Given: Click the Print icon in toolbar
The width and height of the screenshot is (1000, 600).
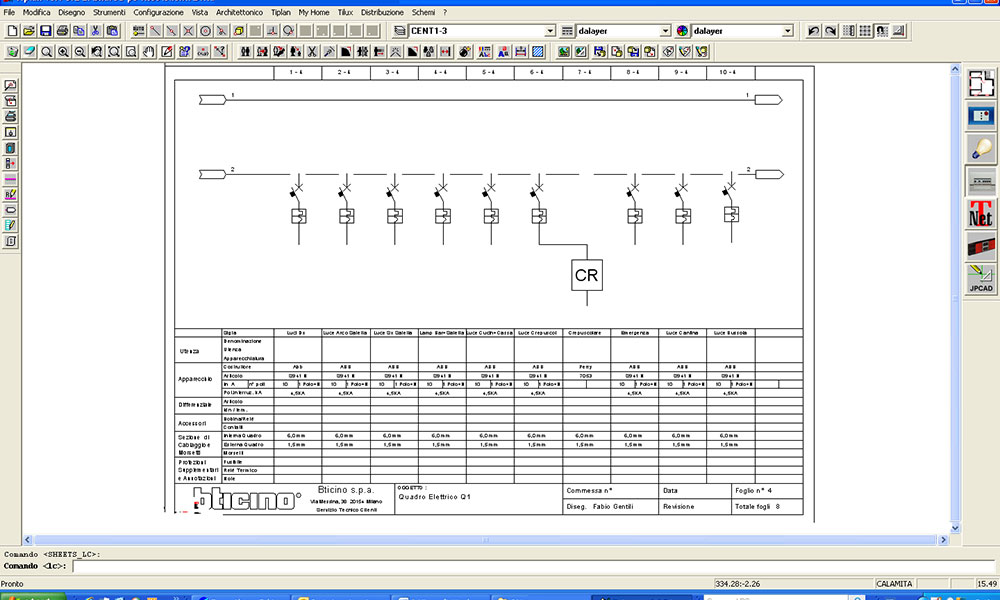Looking at the screenshot, I should 62,31.
